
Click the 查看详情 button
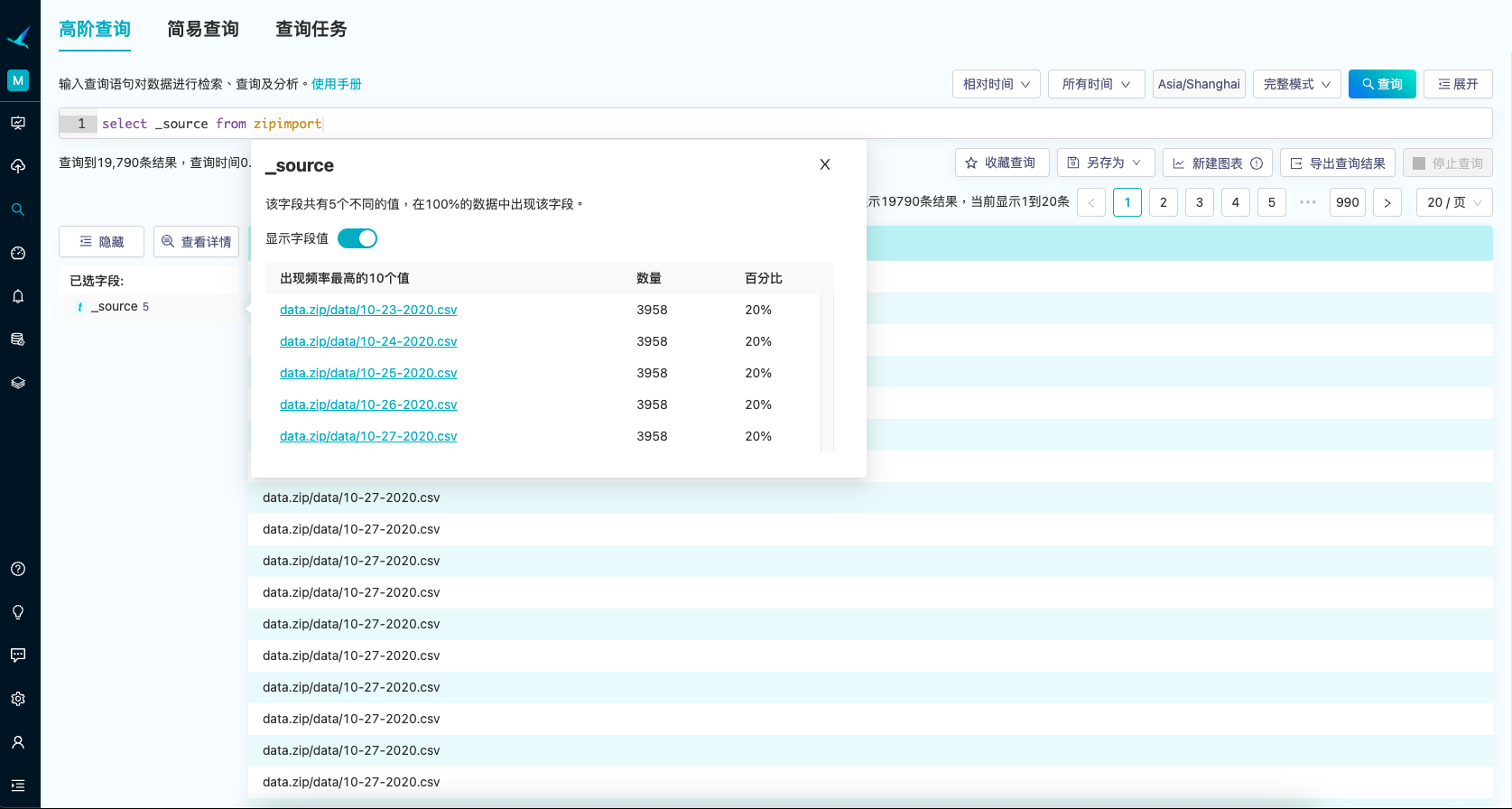click(196, 241)
